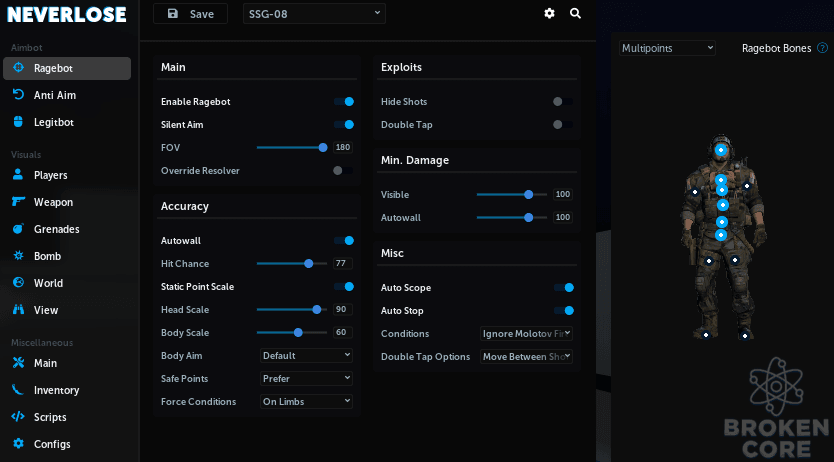Click the Players person icon
The height and width of the screenshot is (462, 834).
pos(18,174)
